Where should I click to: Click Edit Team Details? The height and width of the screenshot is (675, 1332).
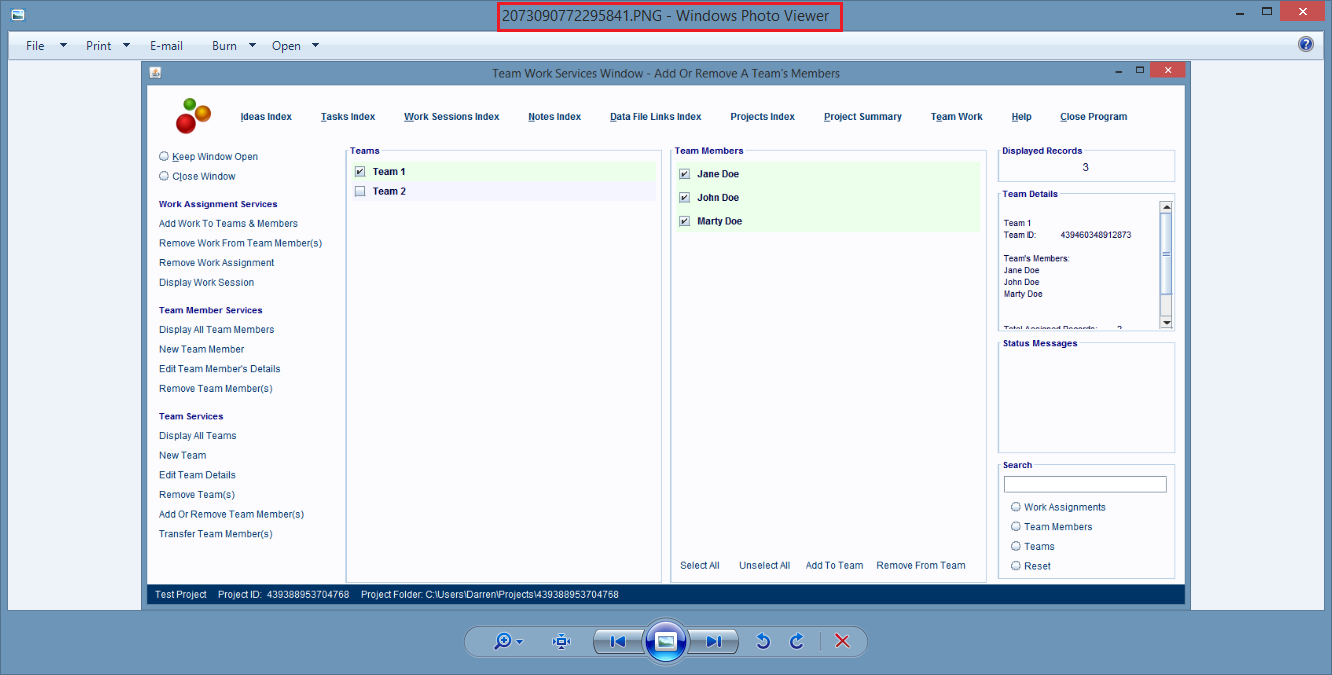pos(198,475)
